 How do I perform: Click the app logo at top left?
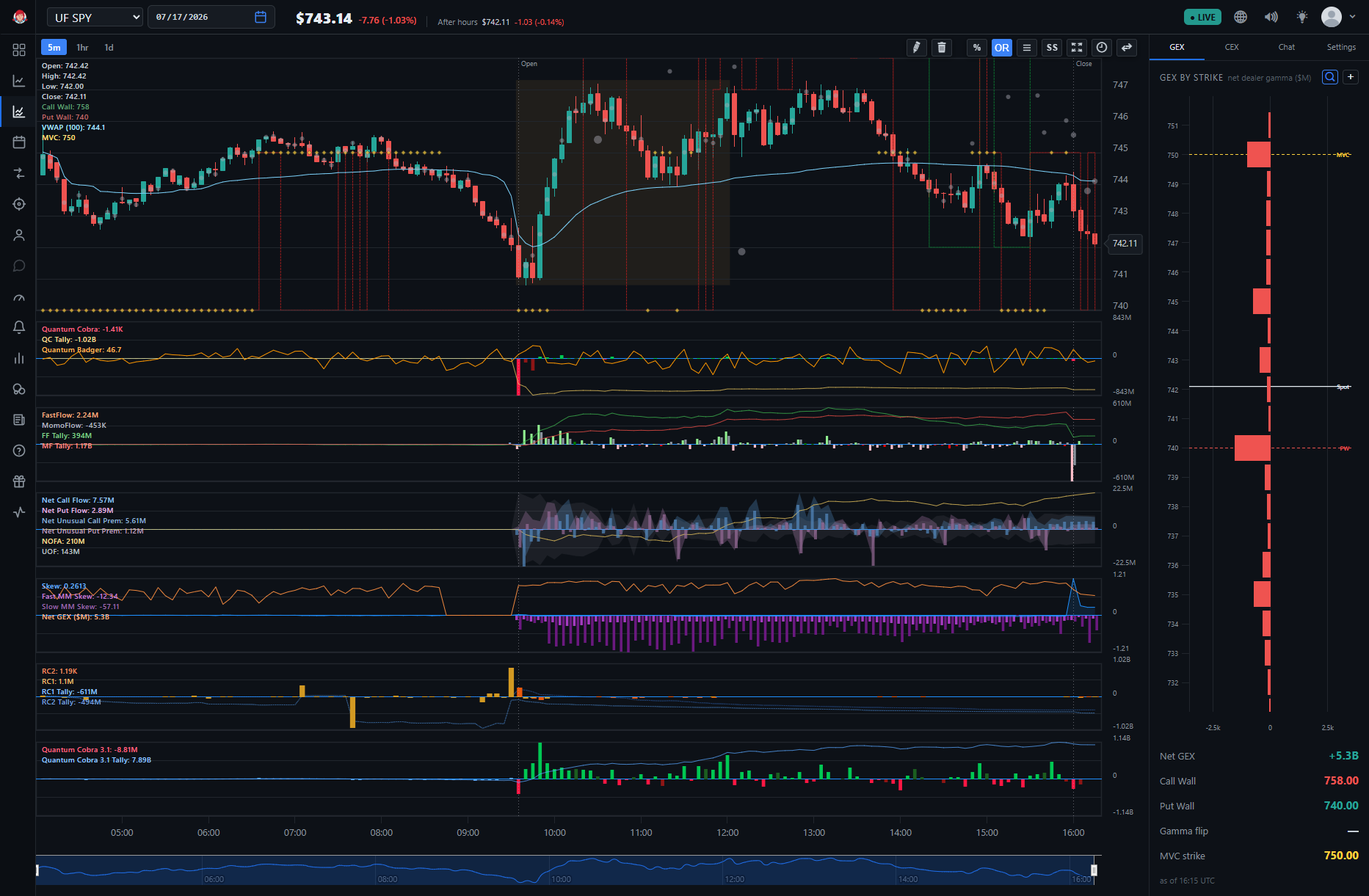[20, 17]
